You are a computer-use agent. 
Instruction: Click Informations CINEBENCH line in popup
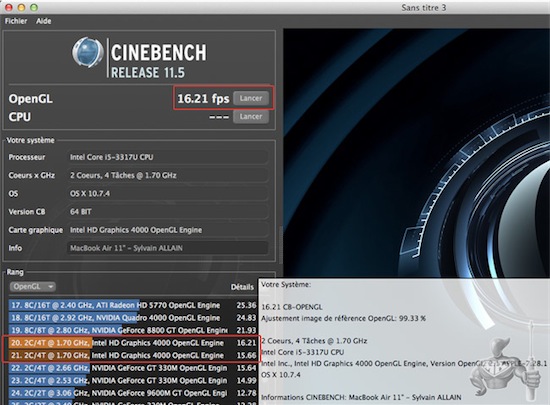[x=361, y=397]
